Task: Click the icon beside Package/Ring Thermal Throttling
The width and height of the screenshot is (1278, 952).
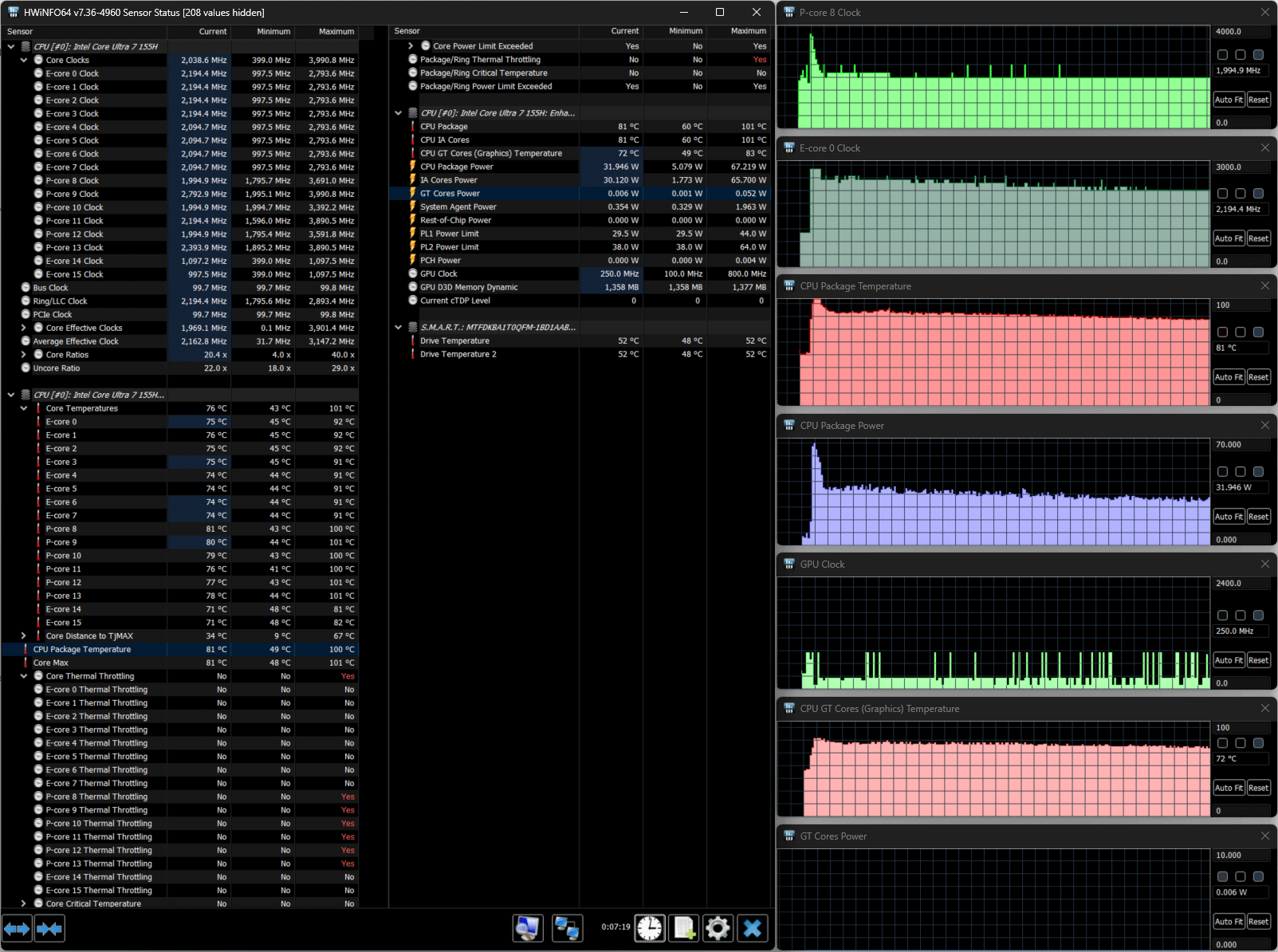Action: [413, 60]
